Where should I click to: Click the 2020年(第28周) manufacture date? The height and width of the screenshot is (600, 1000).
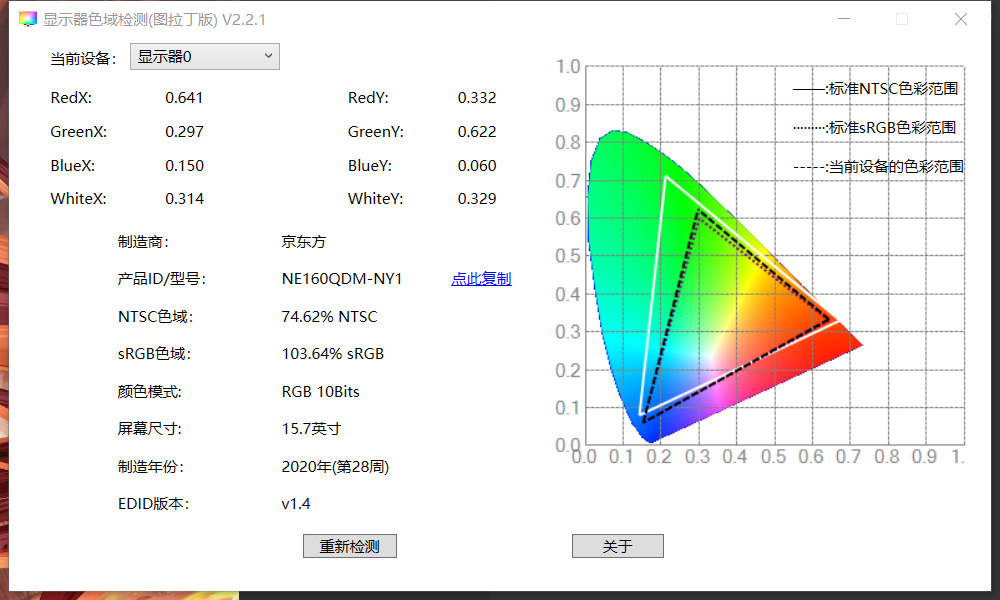(335, 466)
